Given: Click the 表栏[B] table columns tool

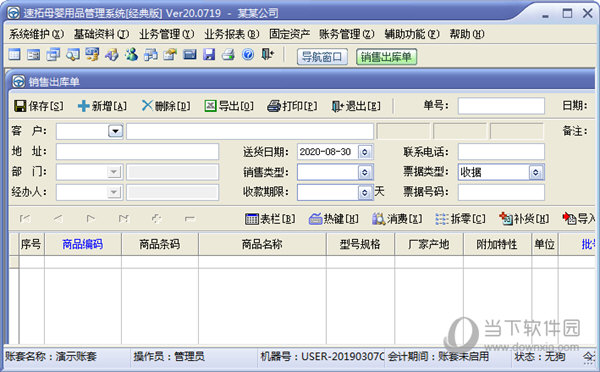Looking at the screenshot, I should click(270, 219).
